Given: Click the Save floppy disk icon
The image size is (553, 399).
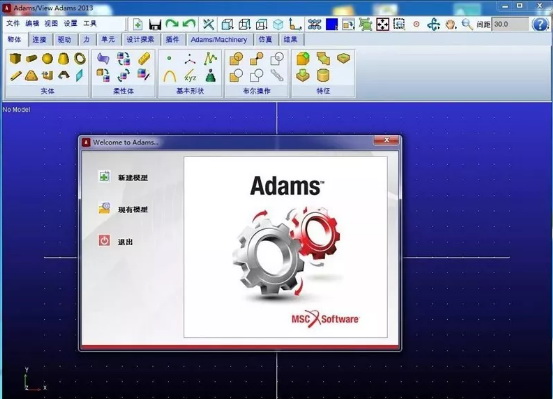Looking at the screenshot, I should tap(155, 24).
